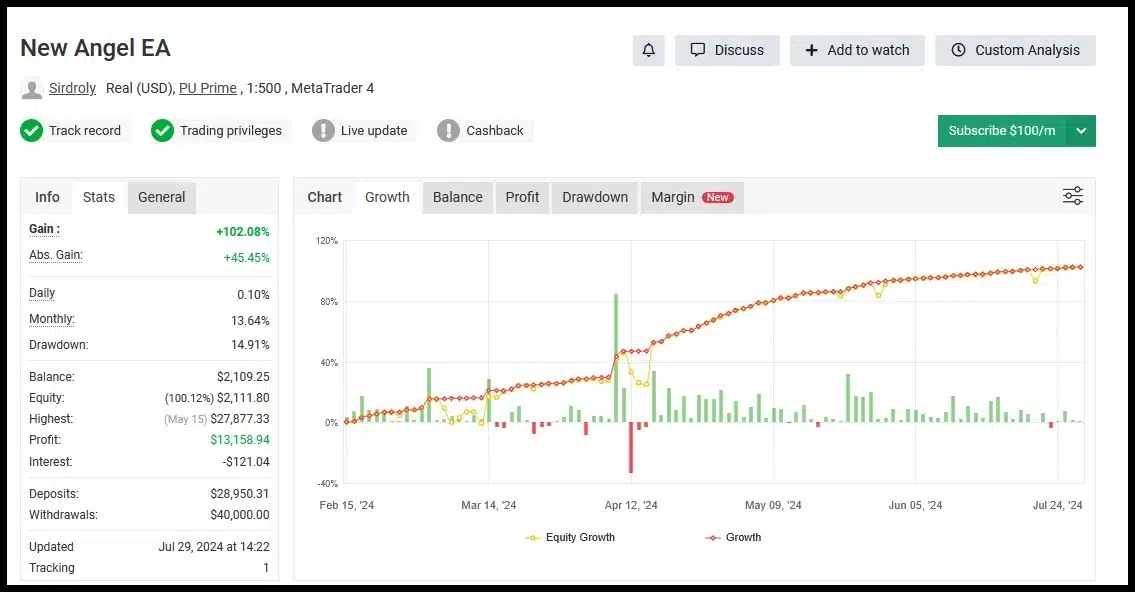Click the tallest green bar near Apr 12
The image size is (1135, 592).
tap(616, 357)
